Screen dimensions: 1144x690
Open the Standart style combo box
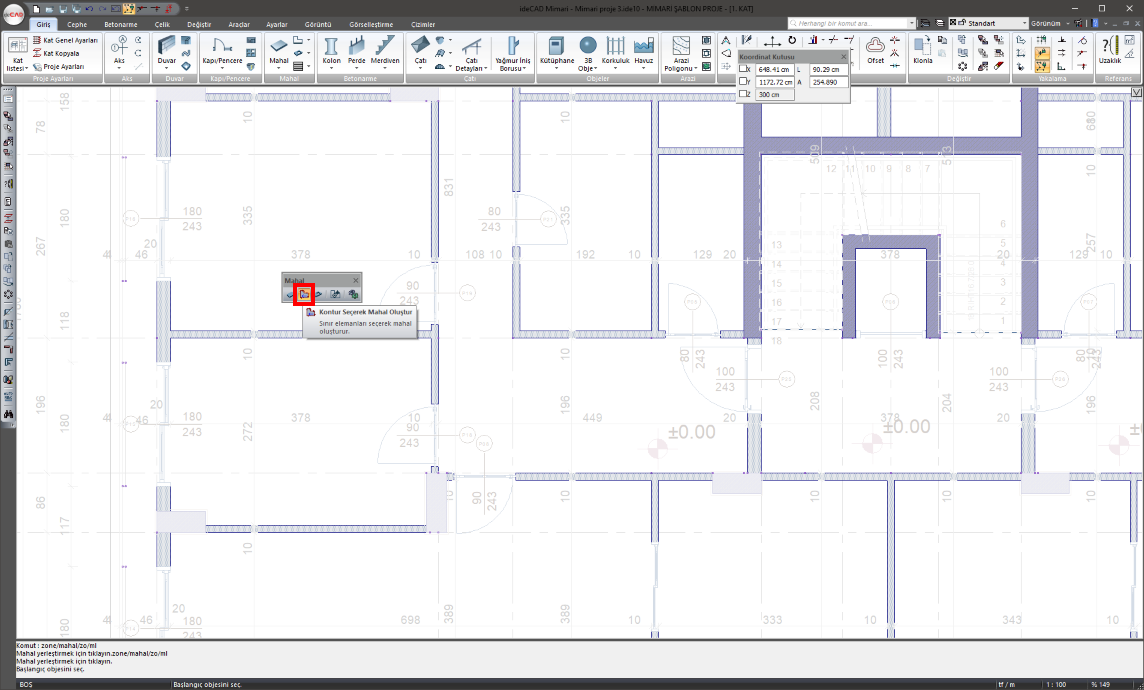989,22
